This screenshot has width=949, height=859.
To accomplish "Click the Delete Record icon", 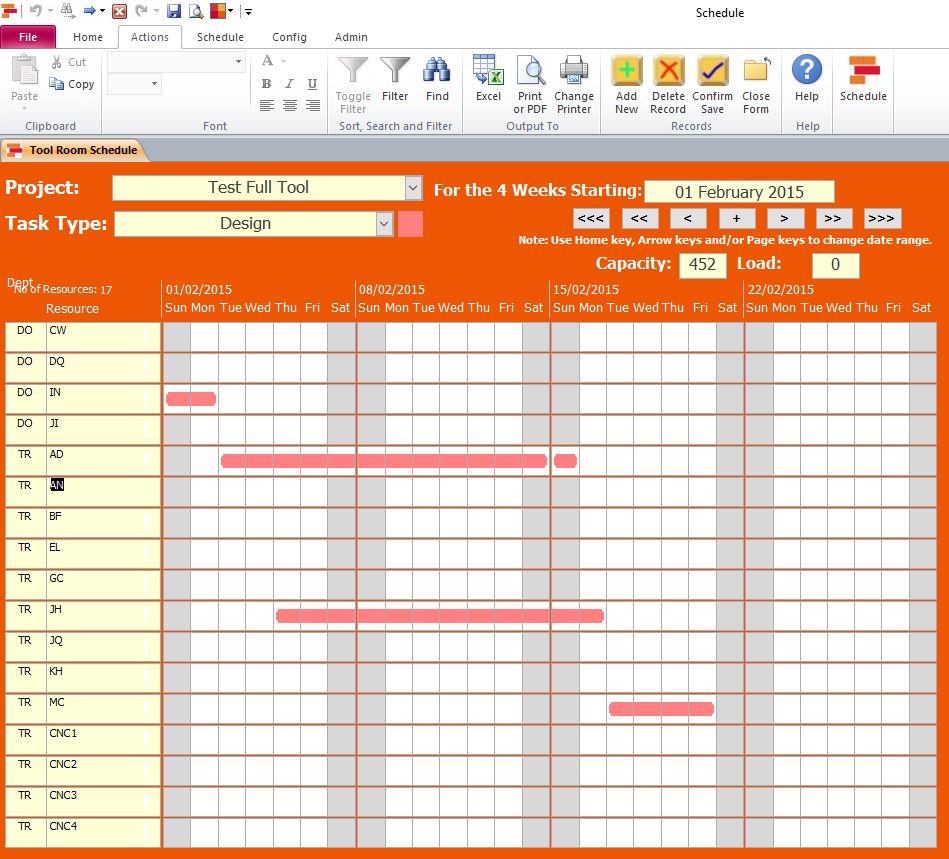I will point(668,70).
